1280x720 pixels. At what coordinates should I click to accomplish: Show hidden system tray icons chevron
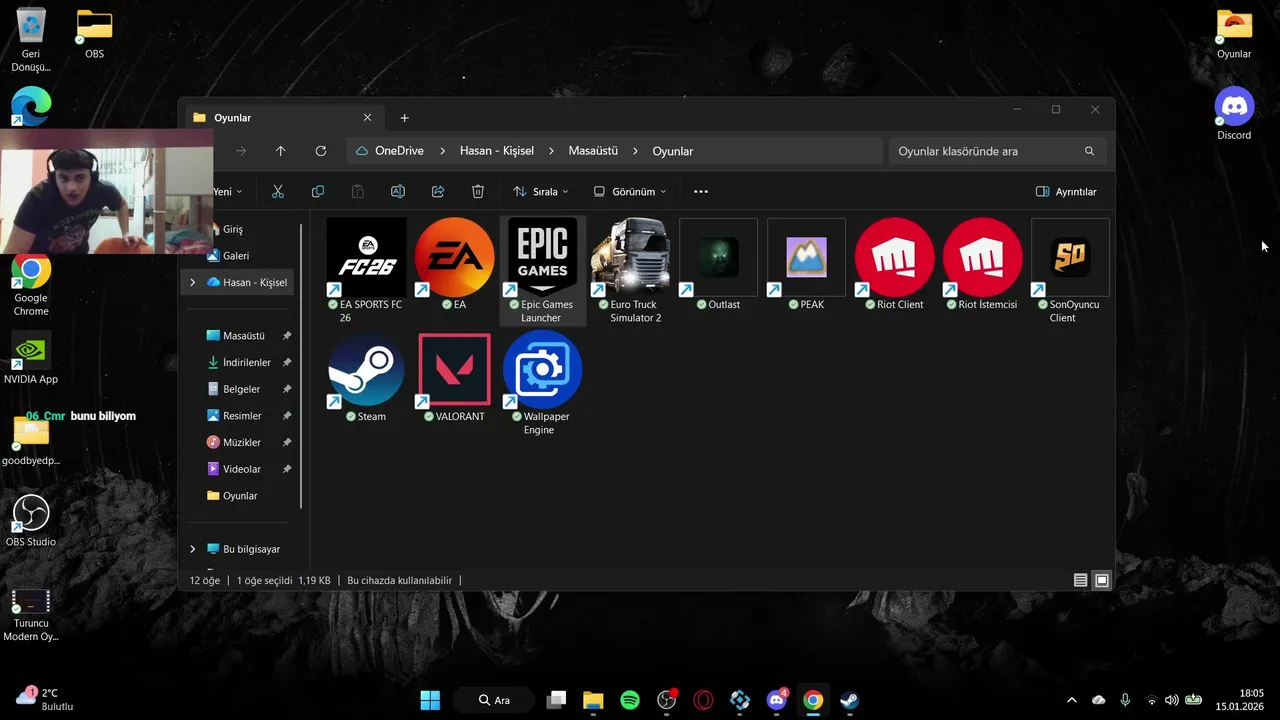[1072, 700]
